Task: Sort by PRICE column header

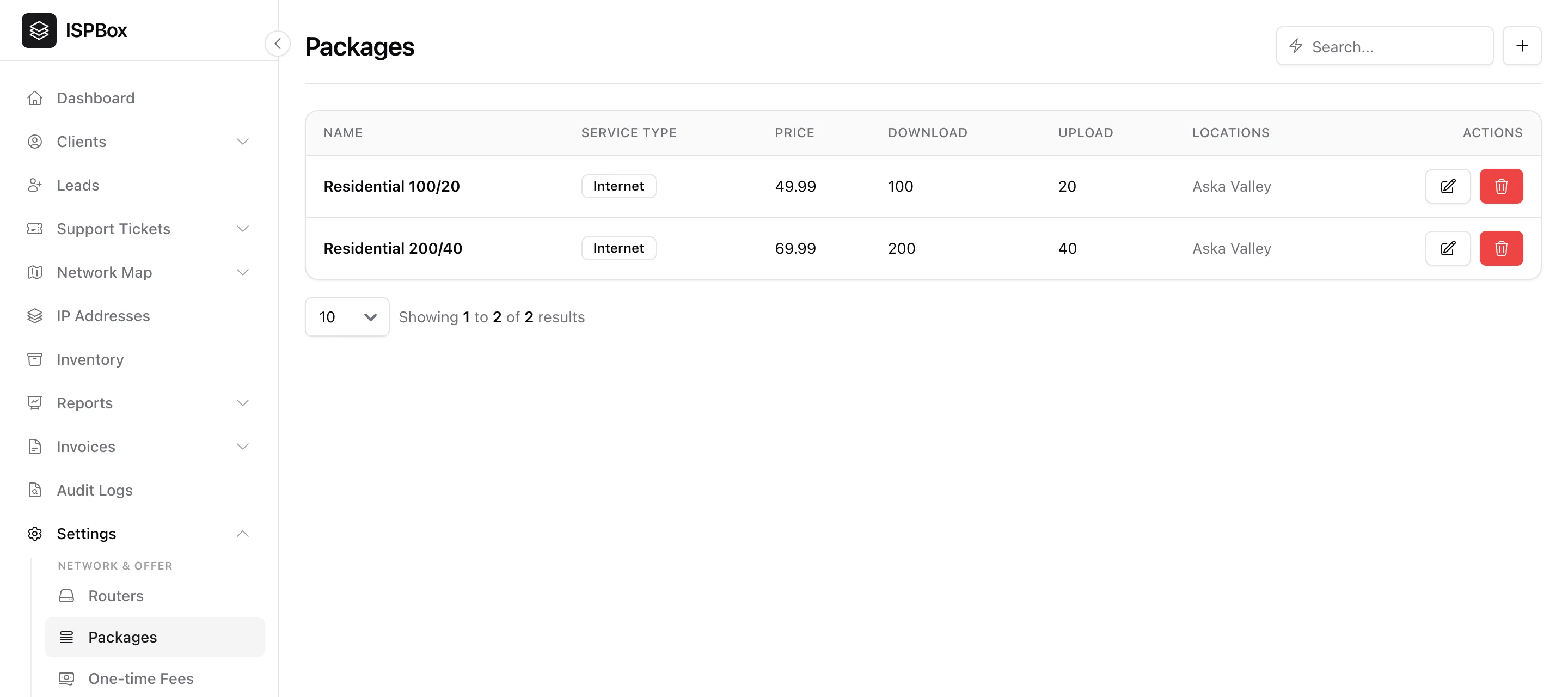Action: point(794,133)
